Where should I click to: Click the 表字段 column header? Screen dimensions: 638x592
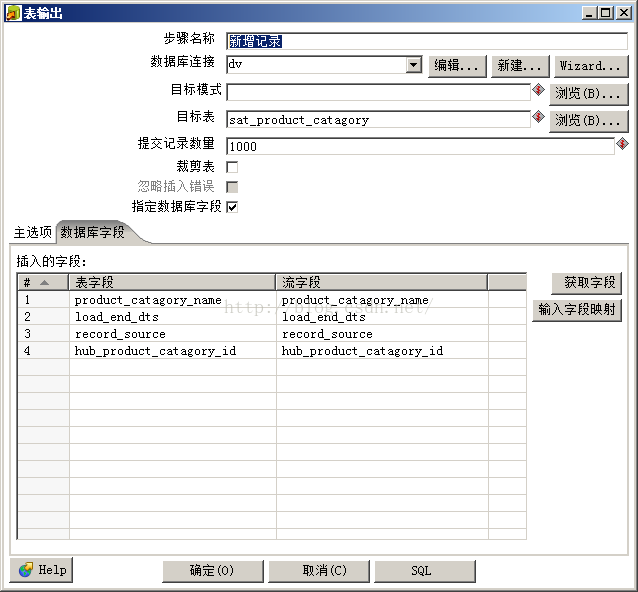point(172,282)
